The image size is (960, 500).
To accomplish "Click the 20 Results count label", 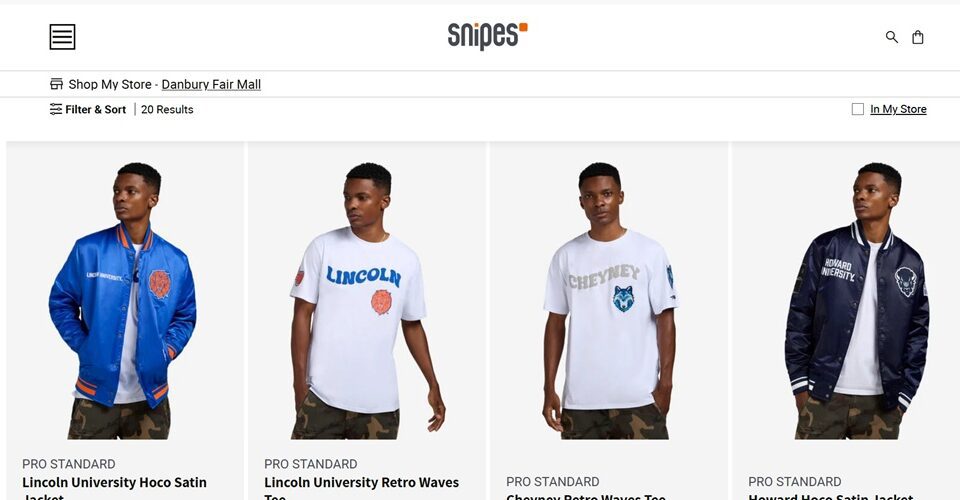I will (167, 110).
